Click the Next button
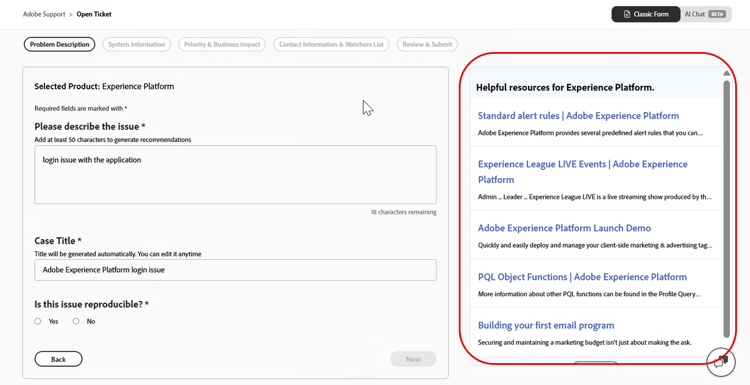750x385 pixels. 413,359
